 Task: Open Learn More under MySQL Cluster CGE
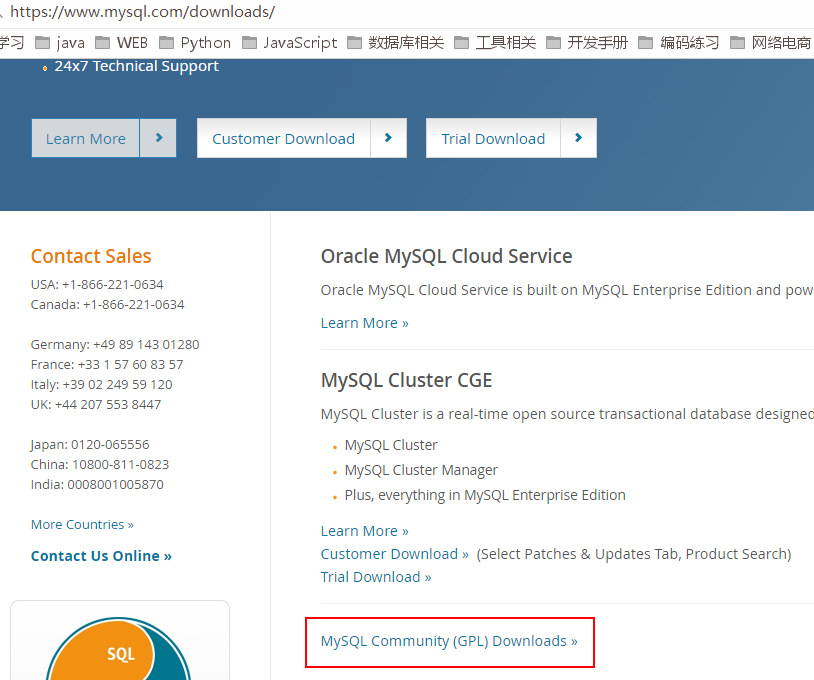pos(364,531)
